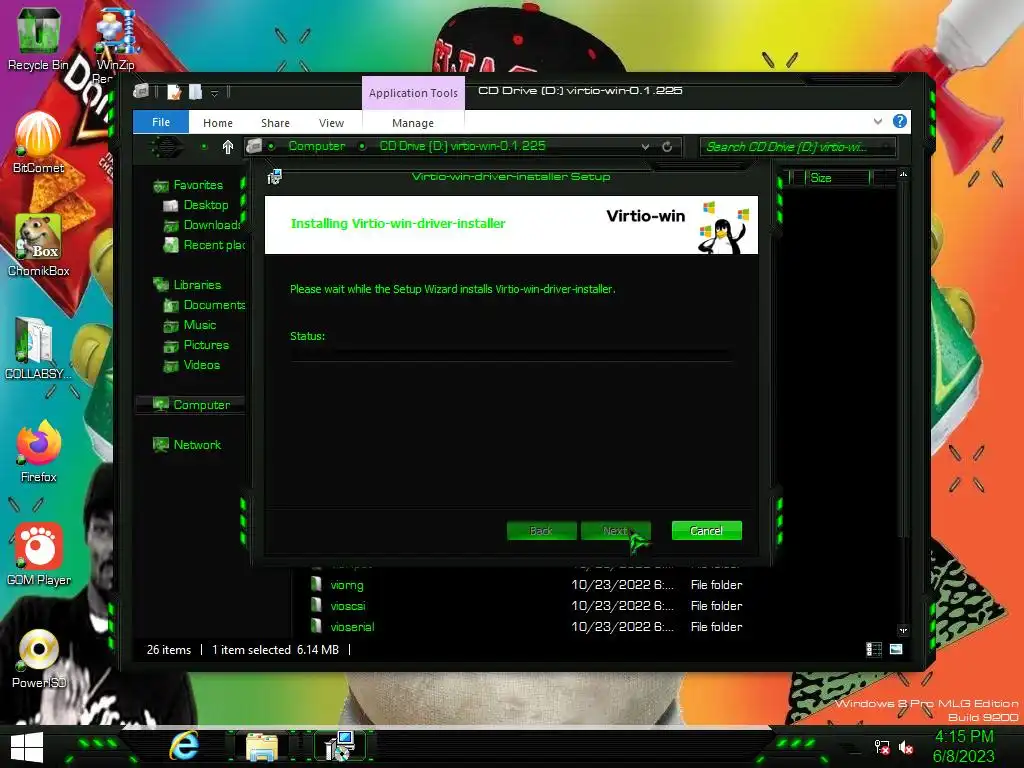Click the taskbar clock 4:15 PM
The image size is (1024, 768).
pyautogui.click(x=964, y=737)
